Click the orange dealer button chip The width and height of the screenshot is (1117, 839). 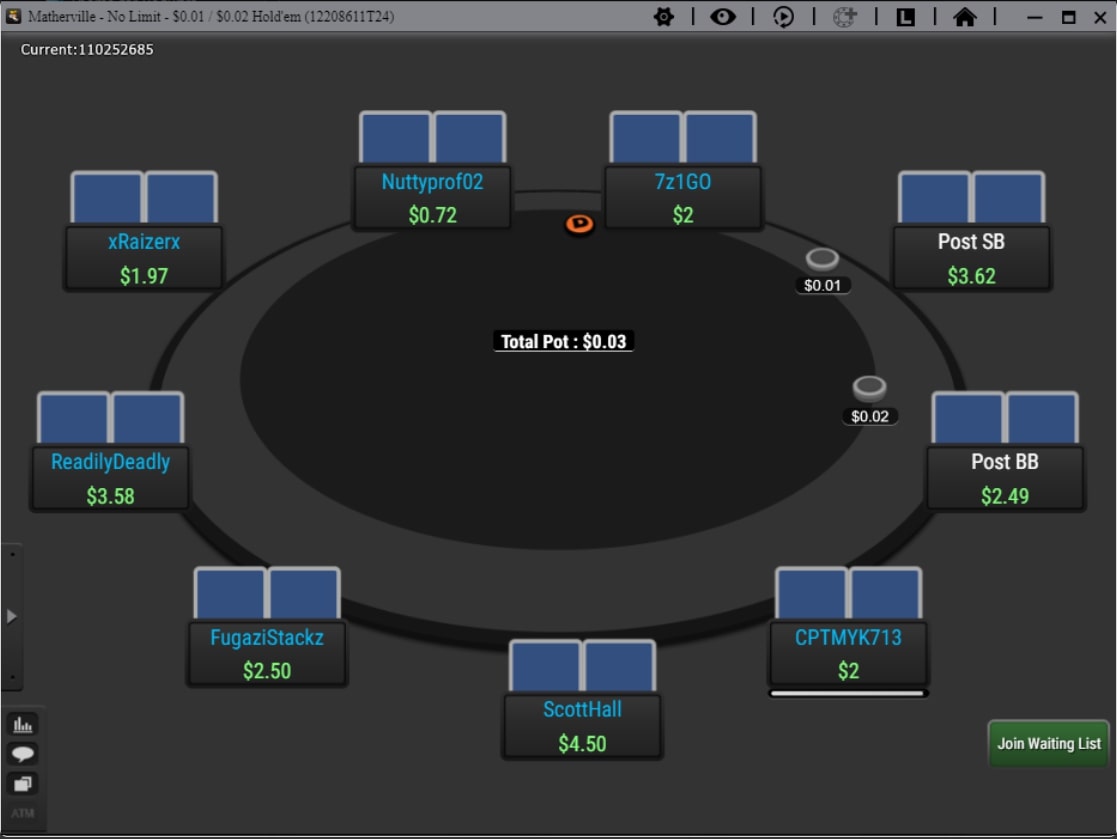coord(579,224)
